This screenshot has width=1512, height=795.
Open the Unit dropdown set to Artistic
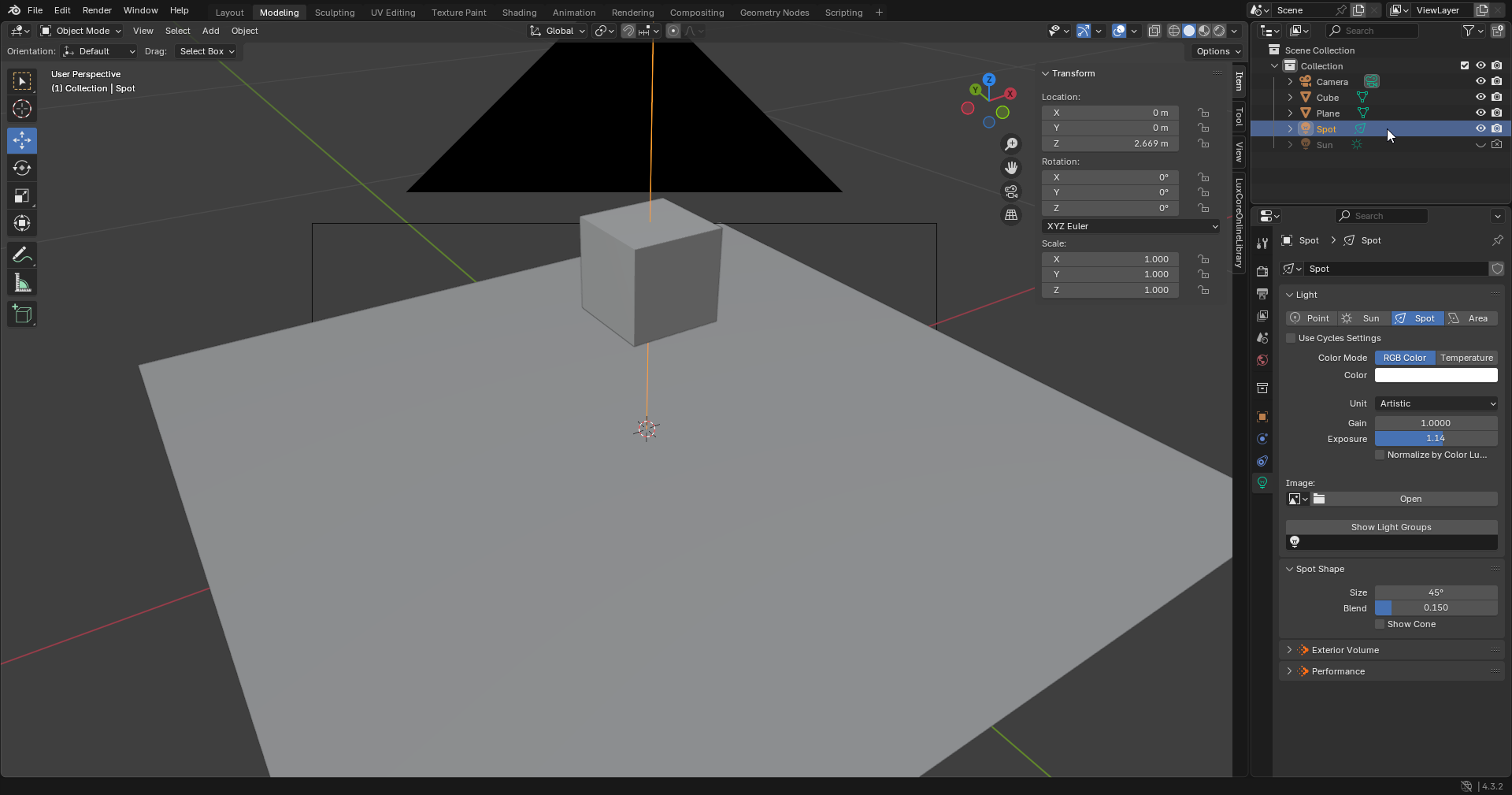(x=1436, y=403)
